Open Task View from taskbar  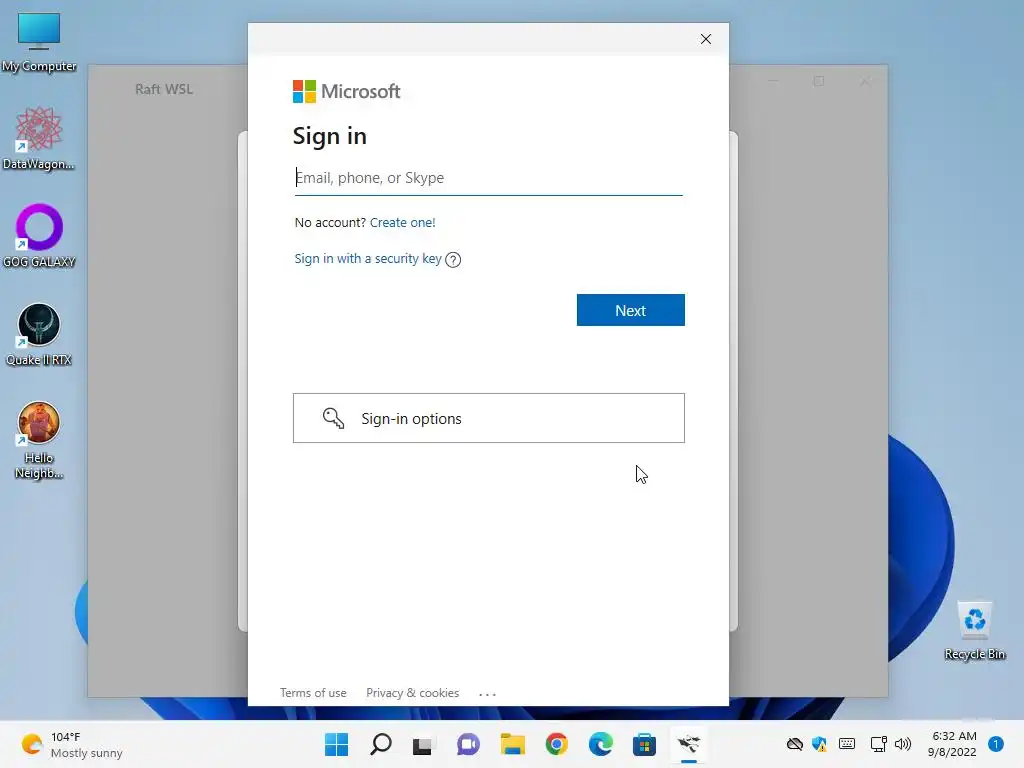click(423, 744)
